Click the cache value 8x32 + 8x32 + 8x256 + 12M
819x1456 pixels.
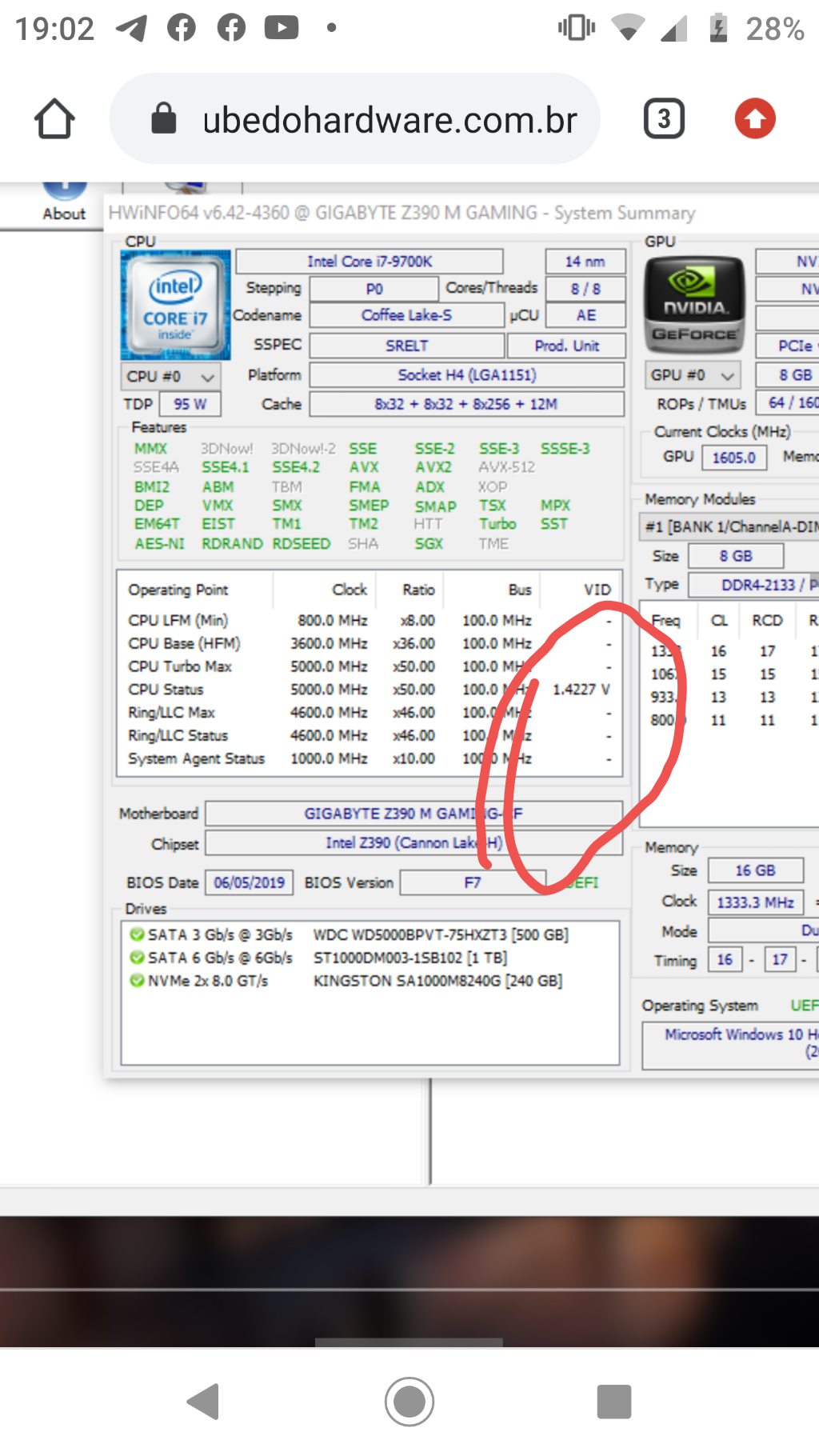pos(467,404)
